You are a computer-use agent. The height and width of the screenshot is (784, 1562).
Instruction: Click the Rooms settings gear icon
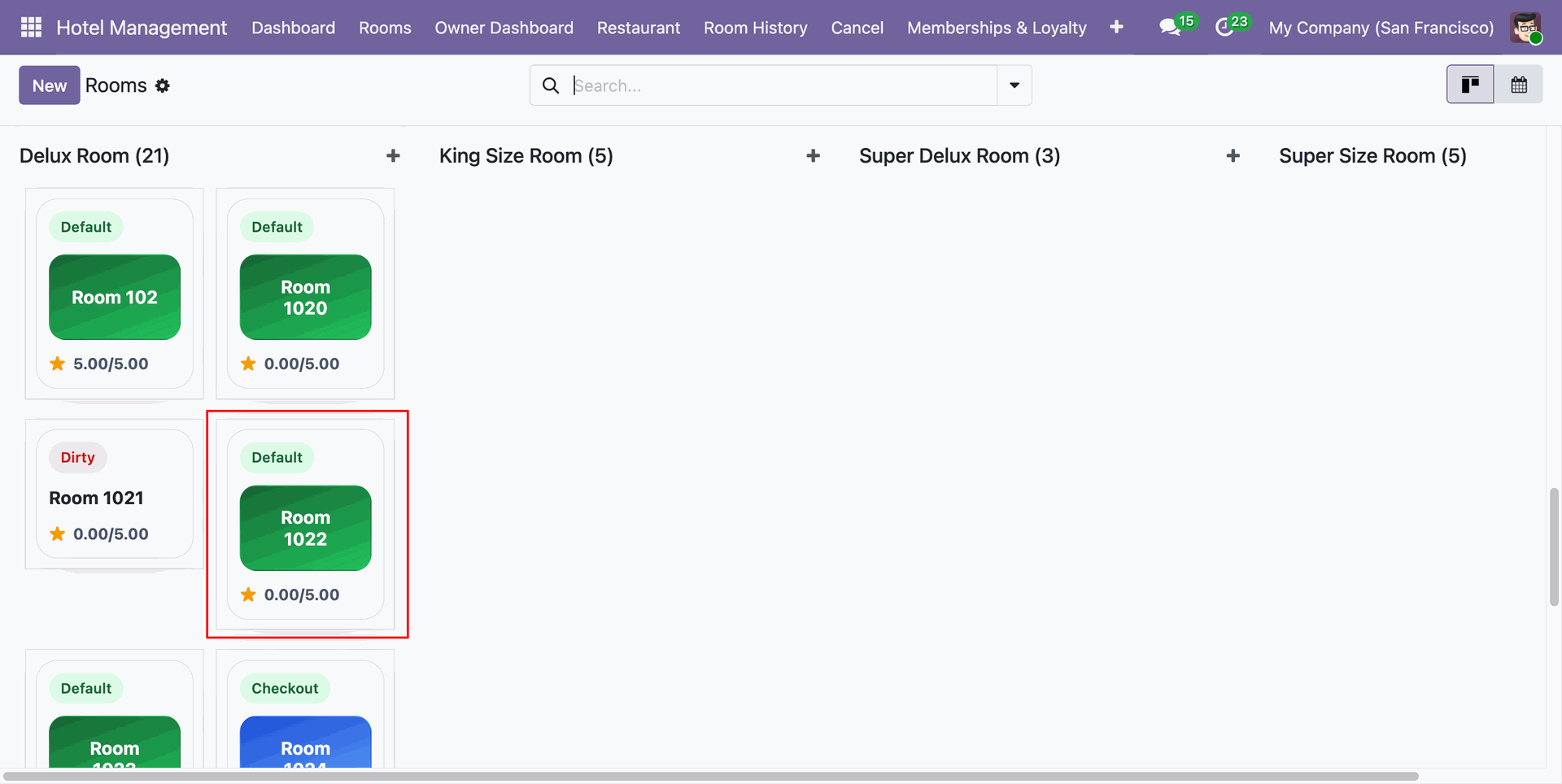(163, 85)
